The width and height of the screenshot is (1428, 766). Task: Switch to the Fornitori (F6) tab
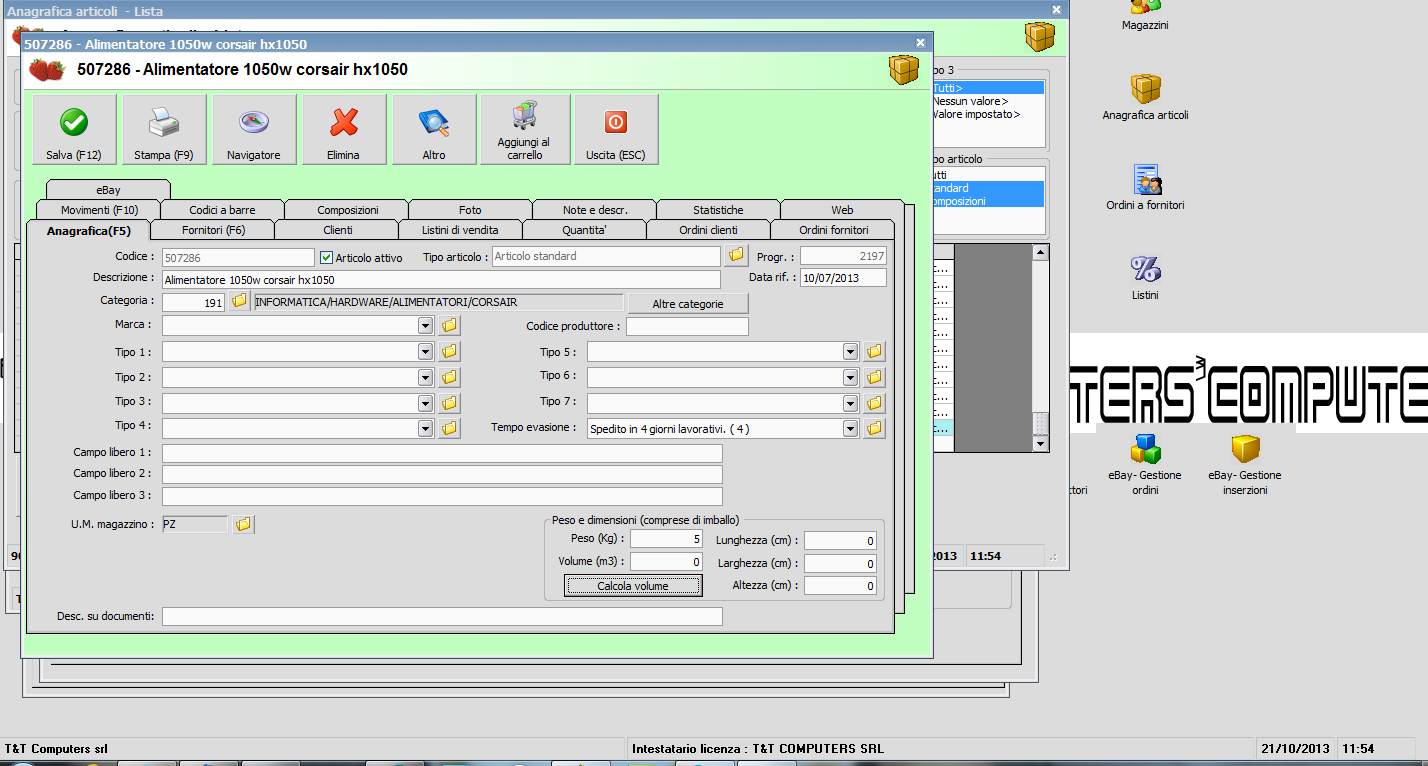click(213, 230)
